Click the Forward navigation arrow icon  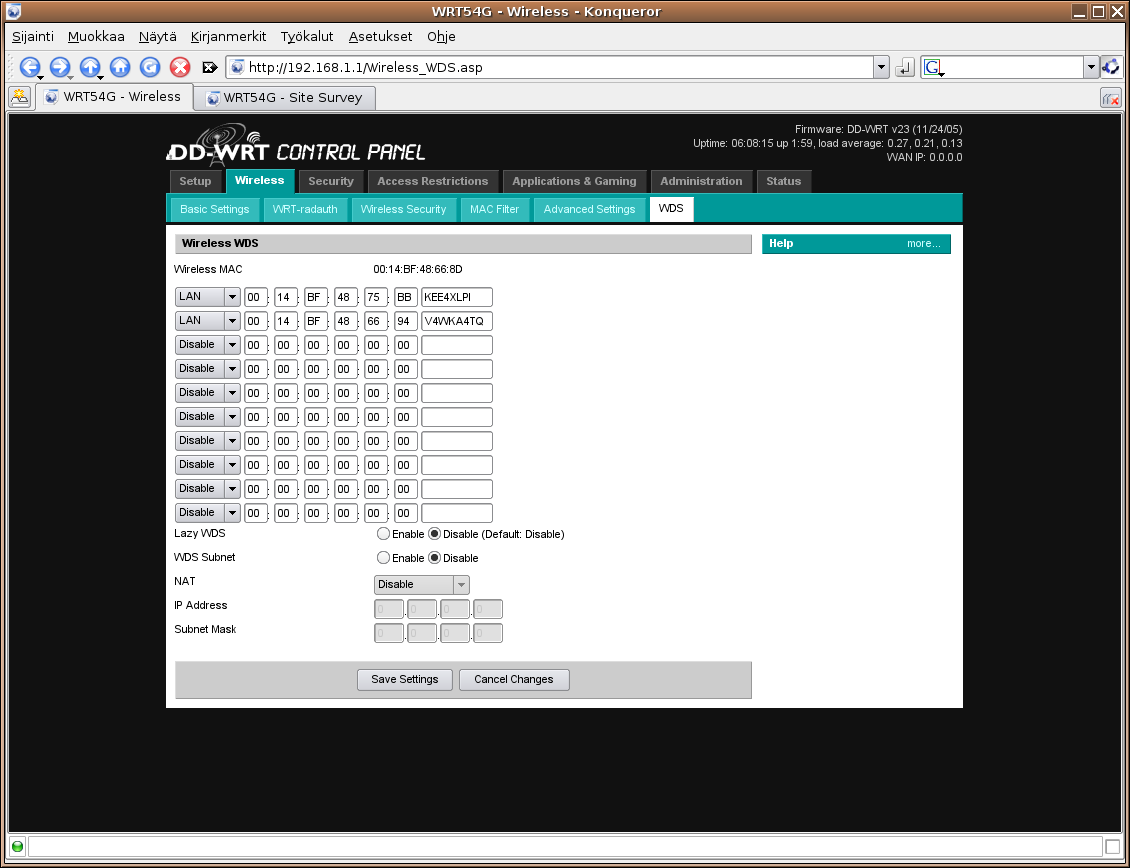coord(59,67)
